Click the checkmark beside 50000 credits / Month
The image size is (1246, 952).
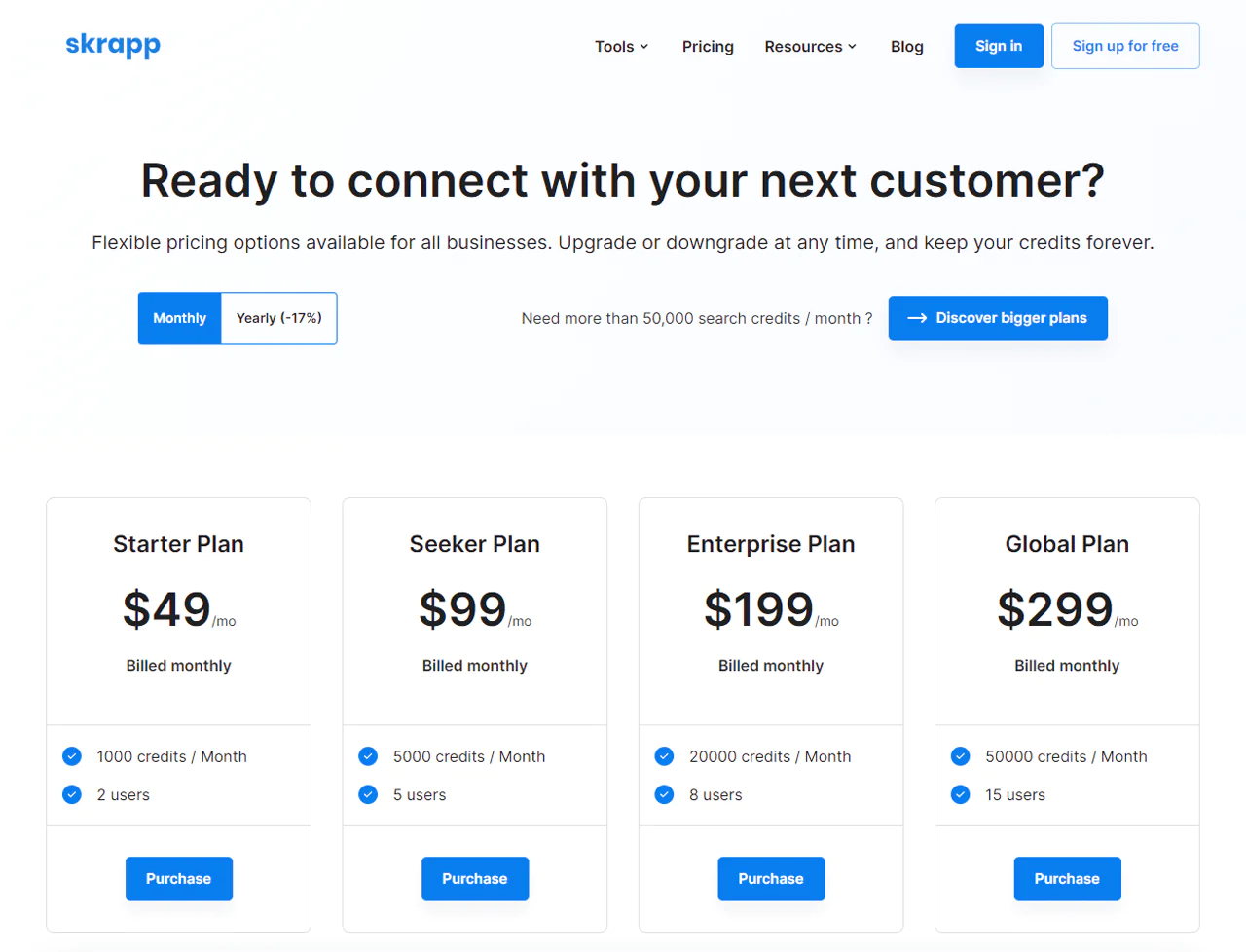point(960,756)
